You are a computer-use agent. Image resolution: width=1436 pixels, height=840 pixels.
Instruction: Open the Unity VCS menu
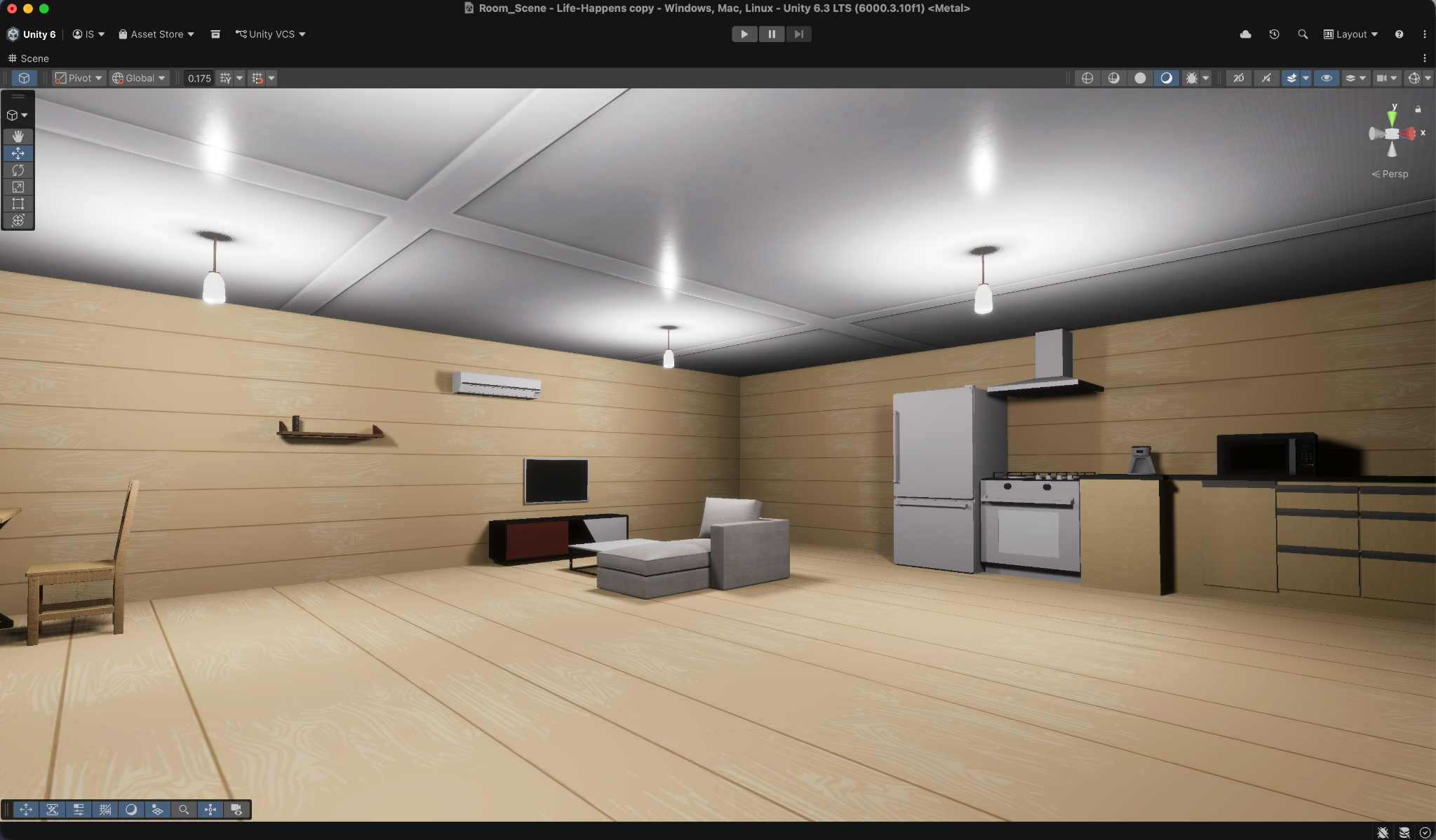270,34
